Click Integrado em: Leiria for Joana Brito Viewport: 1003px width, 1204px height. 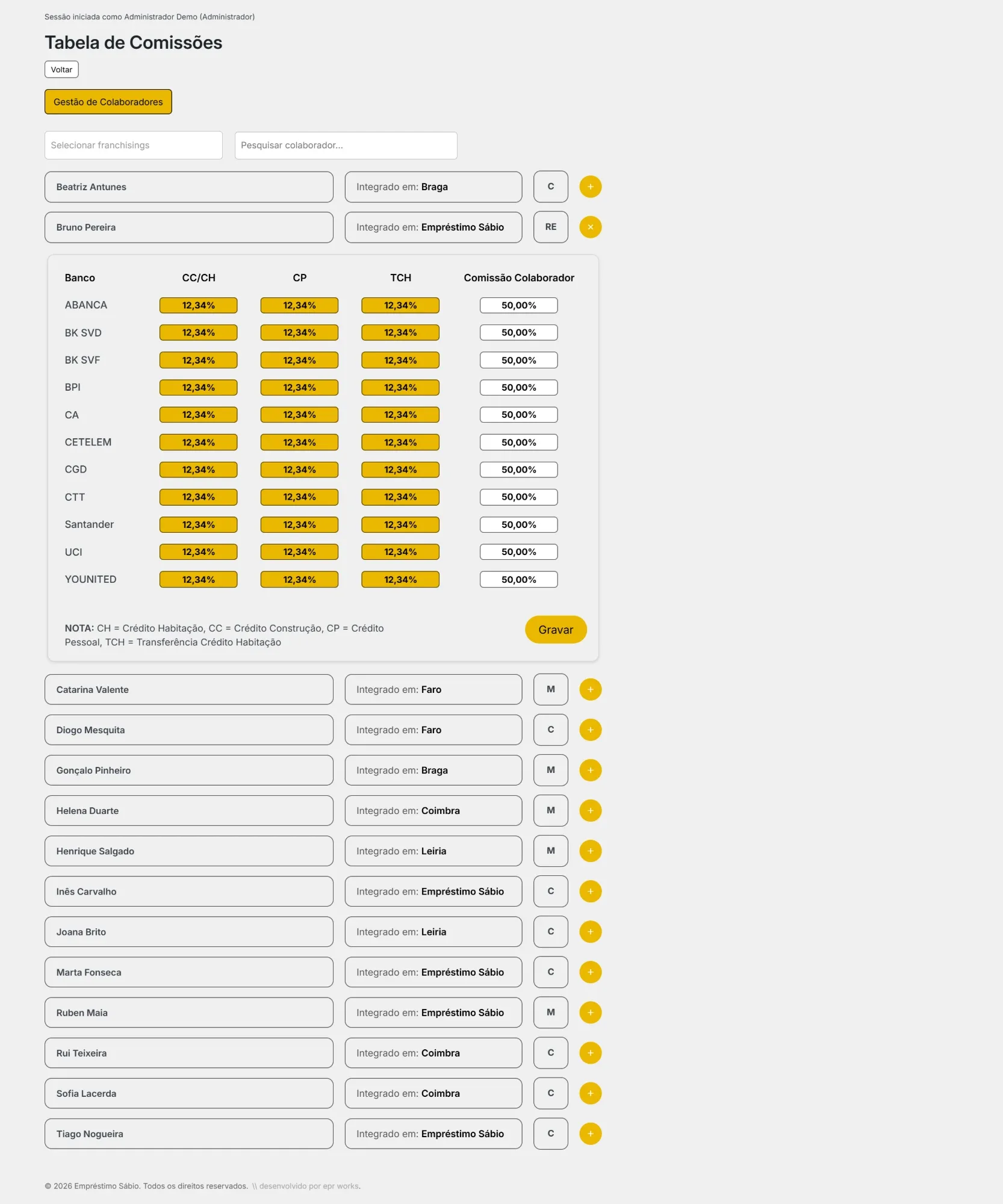(x=433, y=932)
